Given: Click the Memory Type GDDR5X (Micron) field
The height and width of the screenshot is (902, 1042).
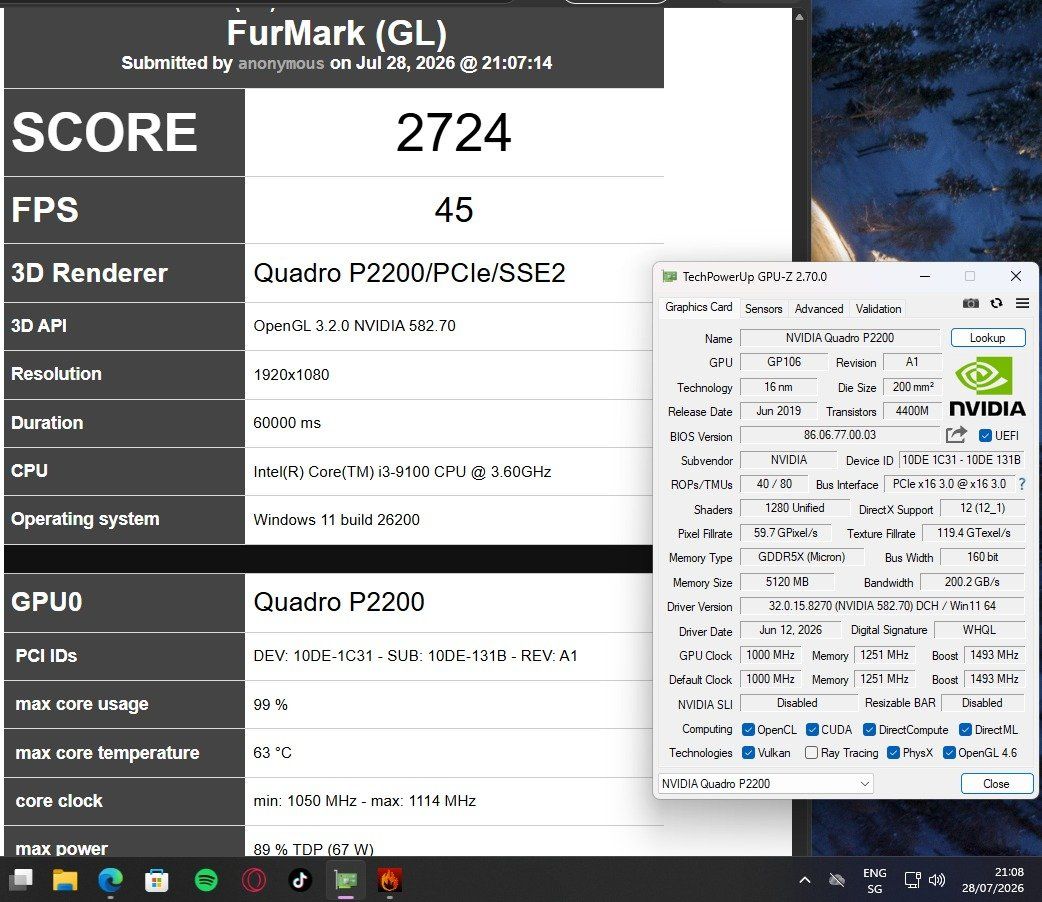Looking at the screenshot, I should [x=801, y=557].
